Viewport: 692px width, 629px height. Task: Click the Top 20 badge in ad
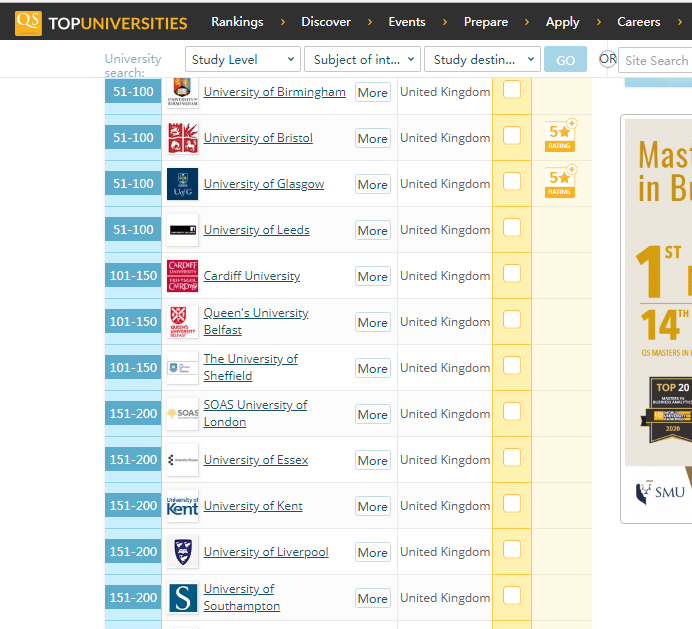(667, 410)
